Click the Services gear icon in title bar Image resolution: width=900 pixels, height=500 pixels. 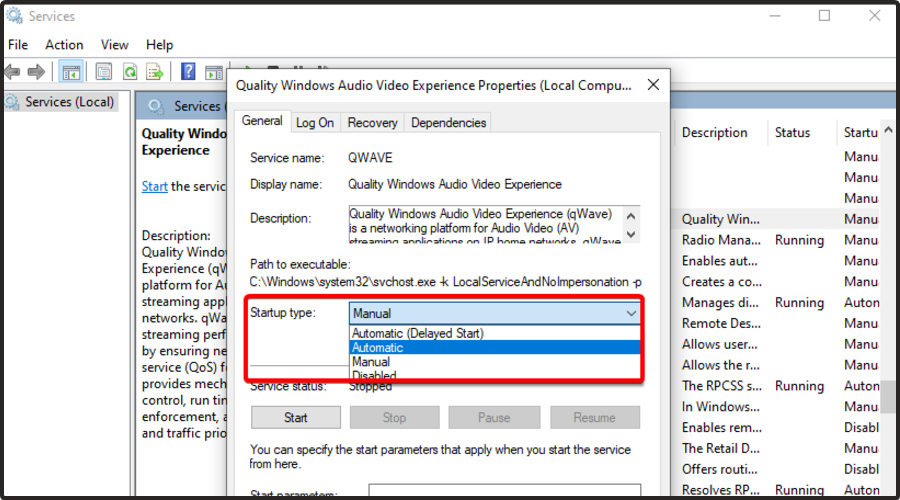tap(14, 15)
